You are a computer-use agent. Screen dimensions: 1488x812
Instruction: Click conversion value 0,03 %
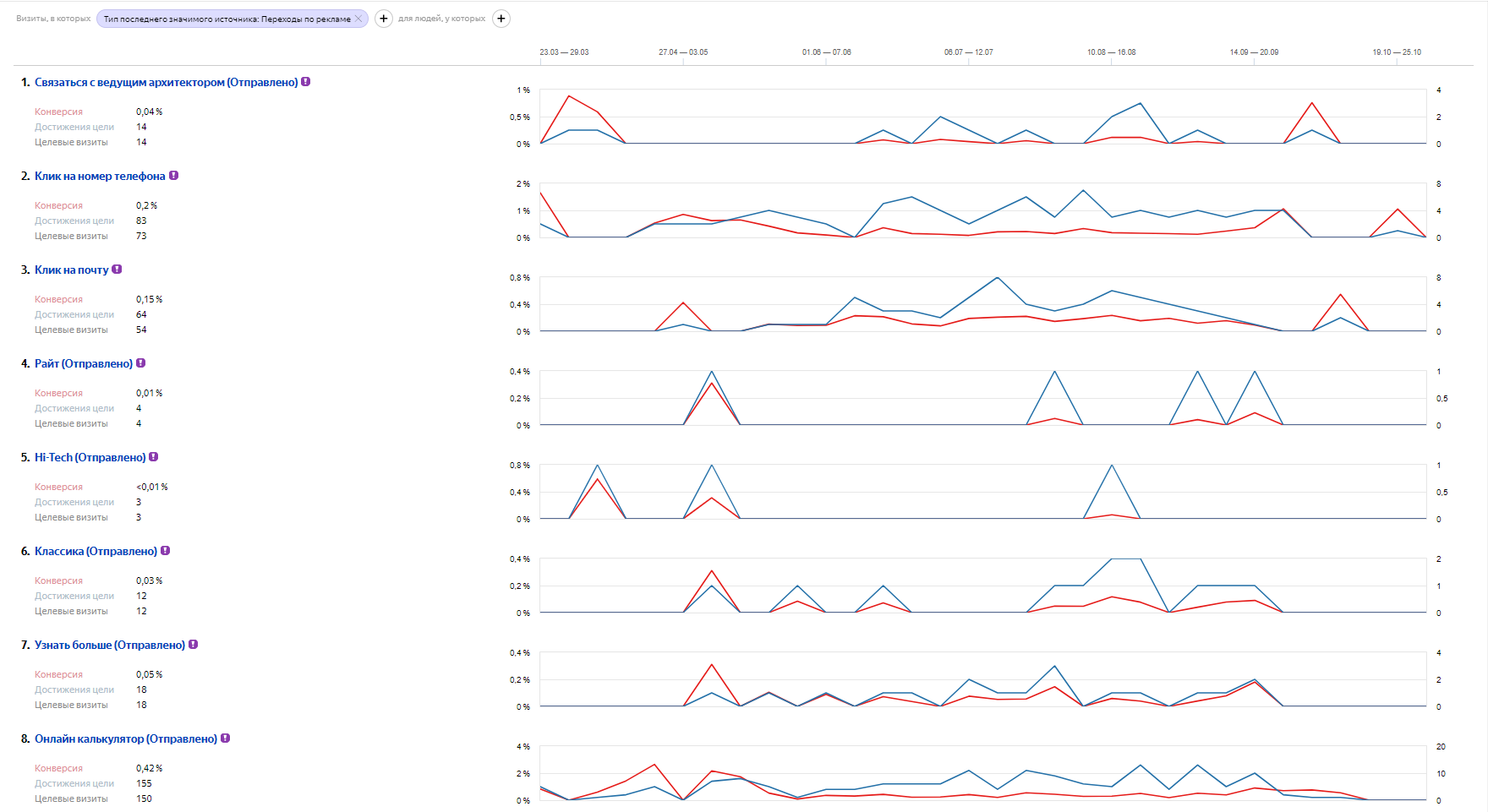(x=149, y=580)
